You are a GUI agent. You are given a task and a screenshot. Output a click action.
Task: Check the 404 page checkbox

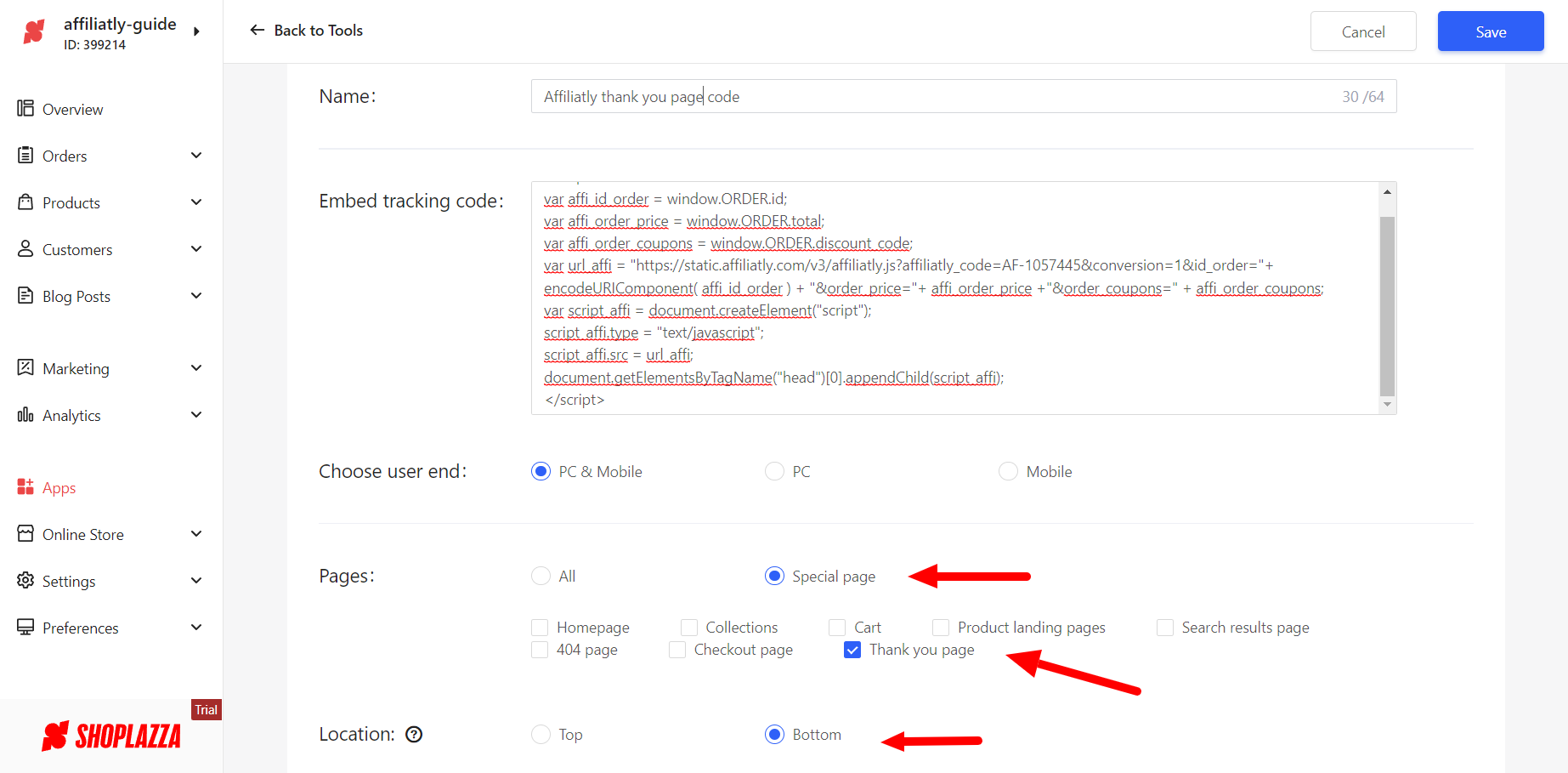540,650
